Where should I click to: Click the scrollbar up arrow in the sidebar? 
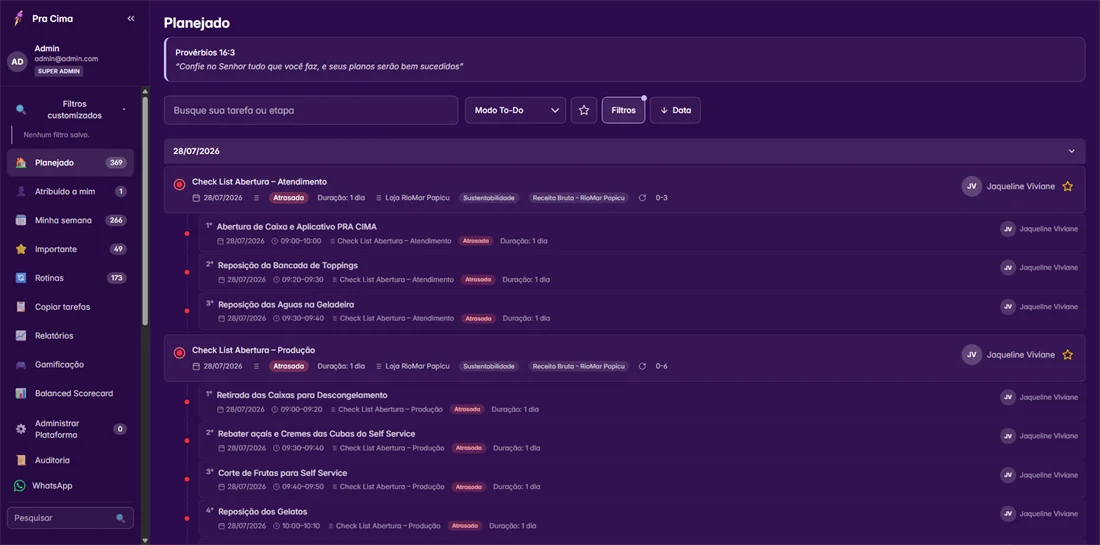[x=145, y=91]
